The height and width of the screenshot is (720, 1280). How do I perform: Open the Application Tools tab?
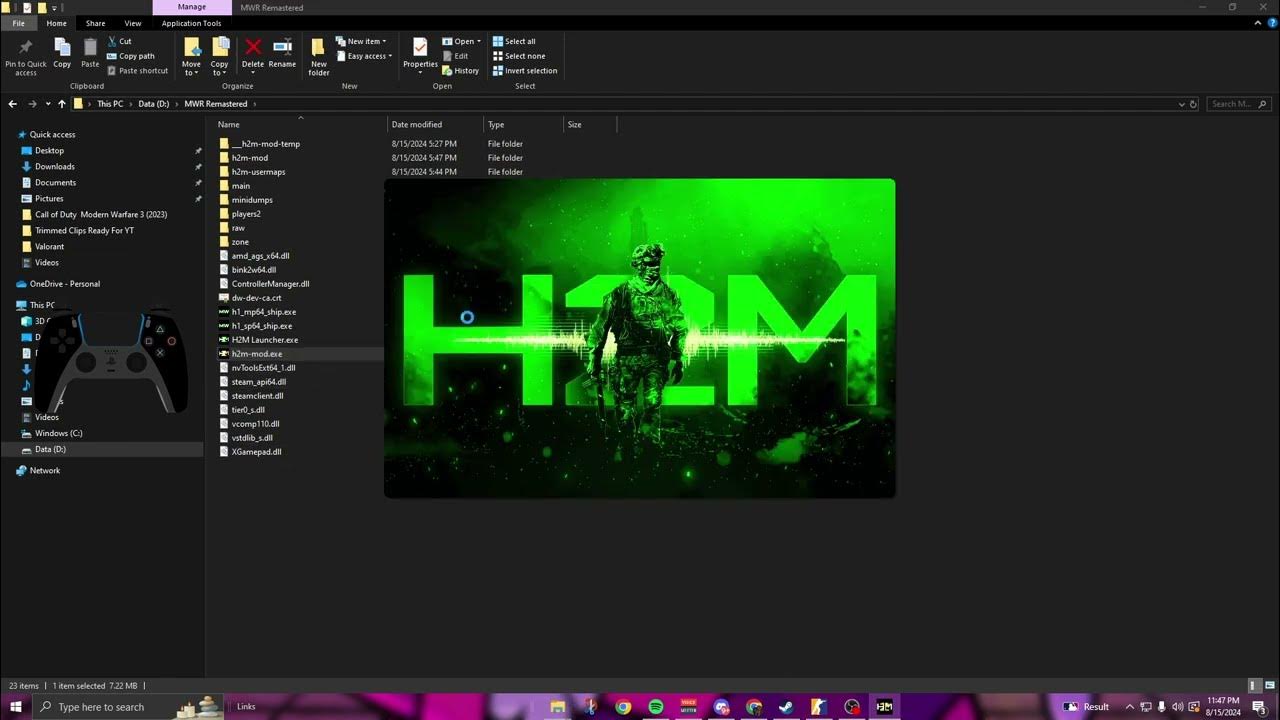coord(191,23)
